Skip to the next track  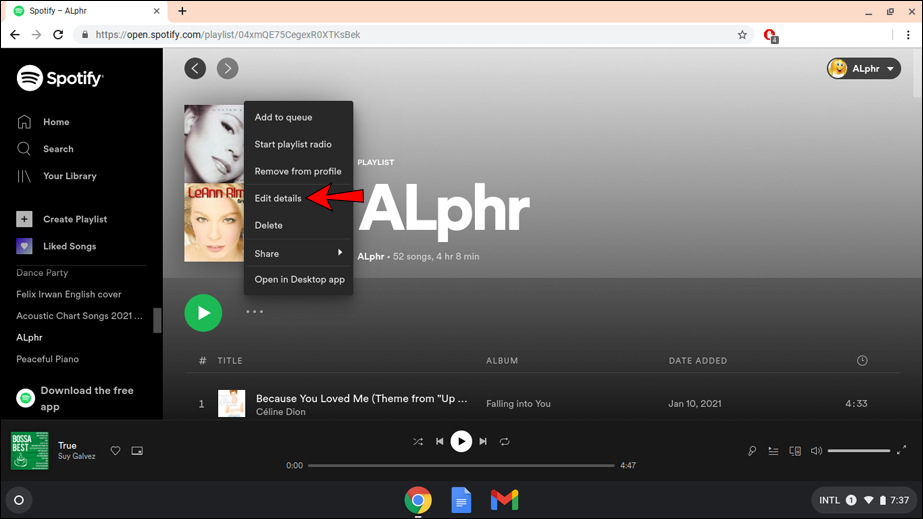click(483, 441)
